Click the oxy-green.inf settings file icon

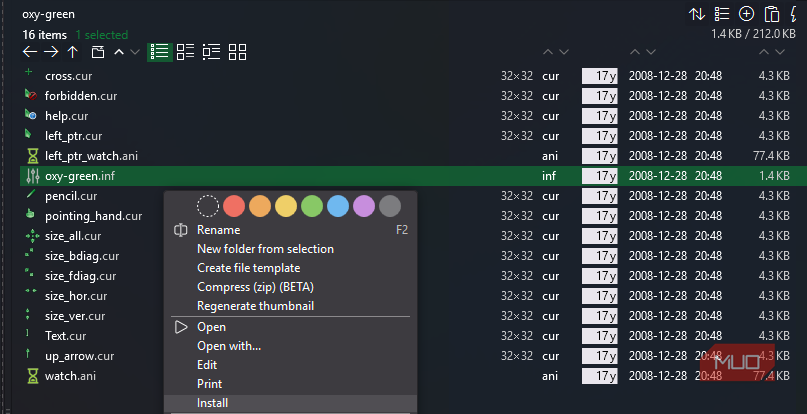pyautogui.click(x=32, y=176)
